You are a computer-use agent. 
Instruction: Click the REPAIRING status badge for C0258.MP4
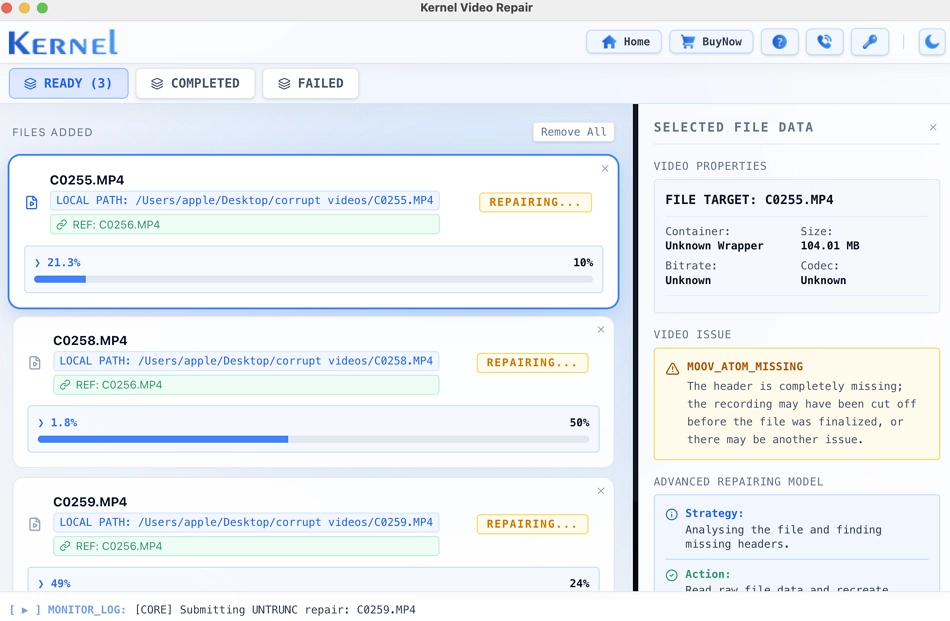(x=532, y=363)
